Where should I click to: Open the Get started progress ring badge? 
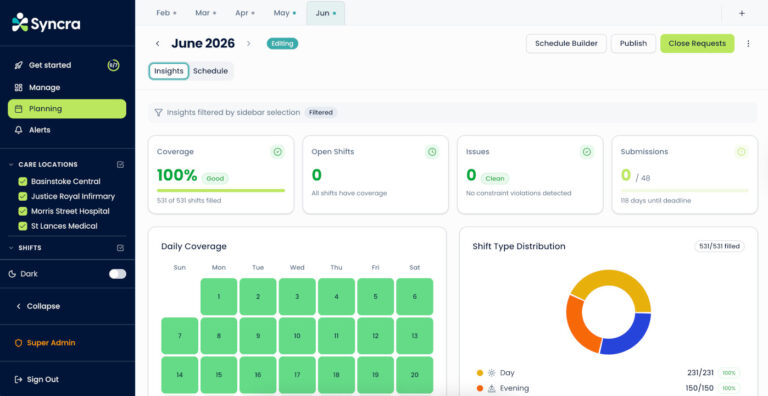tap(113, 65)
